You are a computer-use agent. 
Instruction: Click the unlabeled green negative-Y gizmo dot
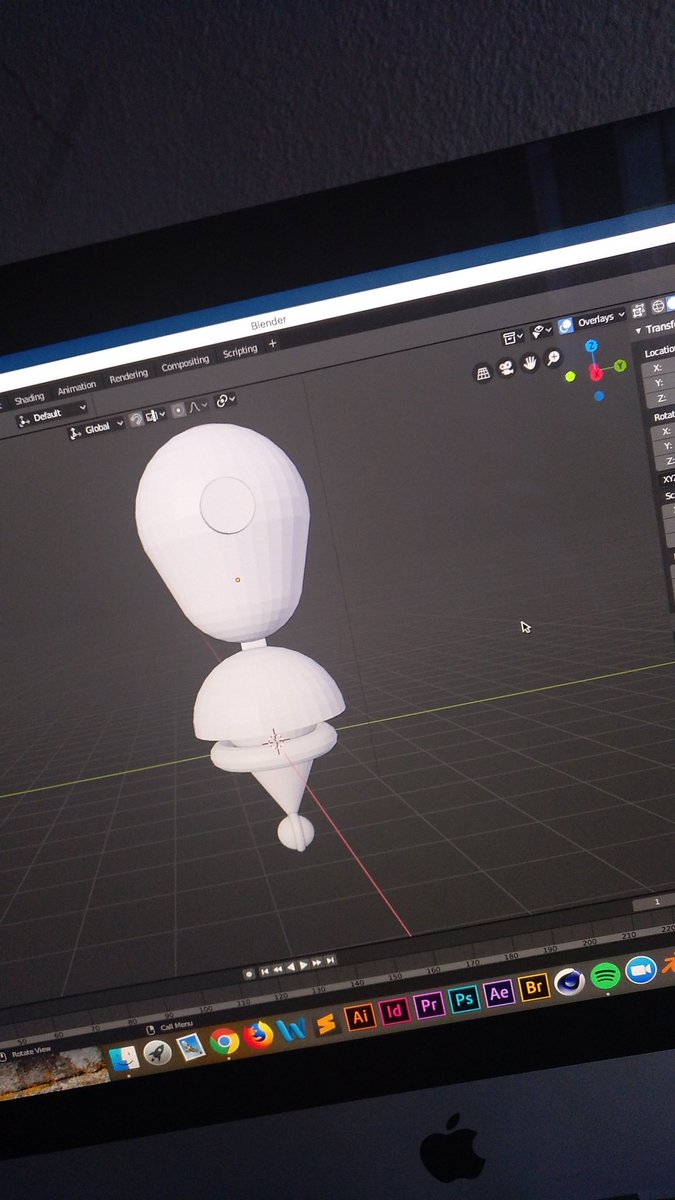coord(570,377)
